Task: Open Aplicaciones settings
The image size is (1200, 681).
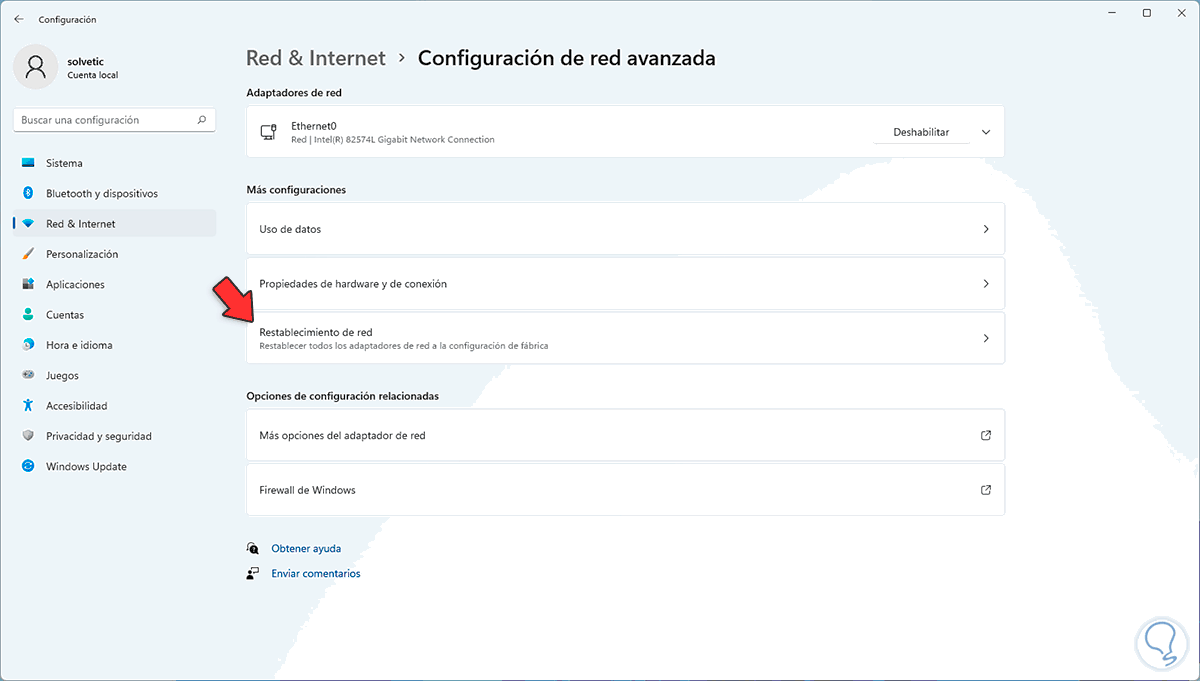Action: (x=115, y=284)
